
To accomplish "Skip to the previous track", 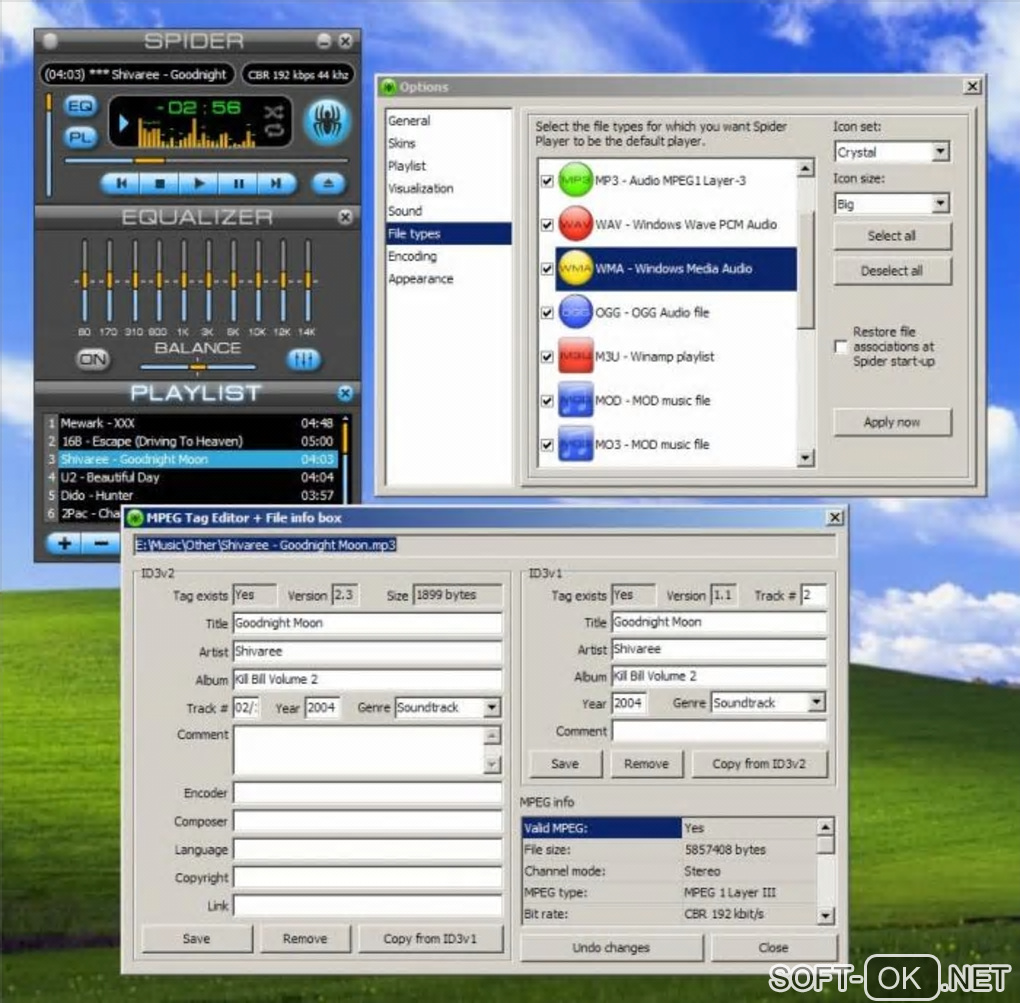I will coord(121,184).
